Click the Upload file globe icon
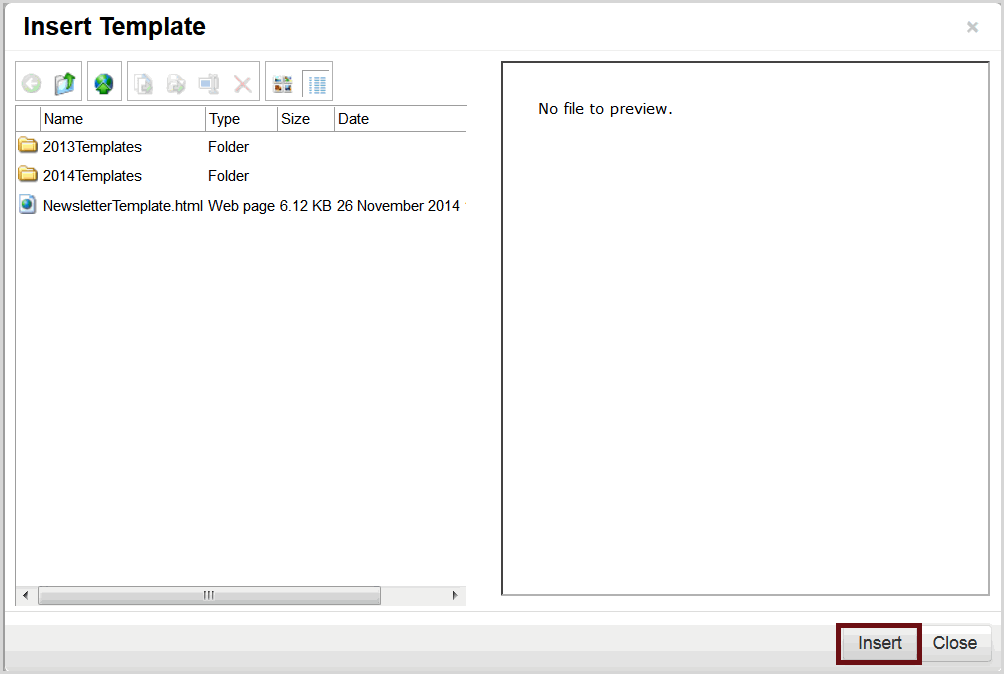The image size is (1004, 674). [x=104, y=84]
